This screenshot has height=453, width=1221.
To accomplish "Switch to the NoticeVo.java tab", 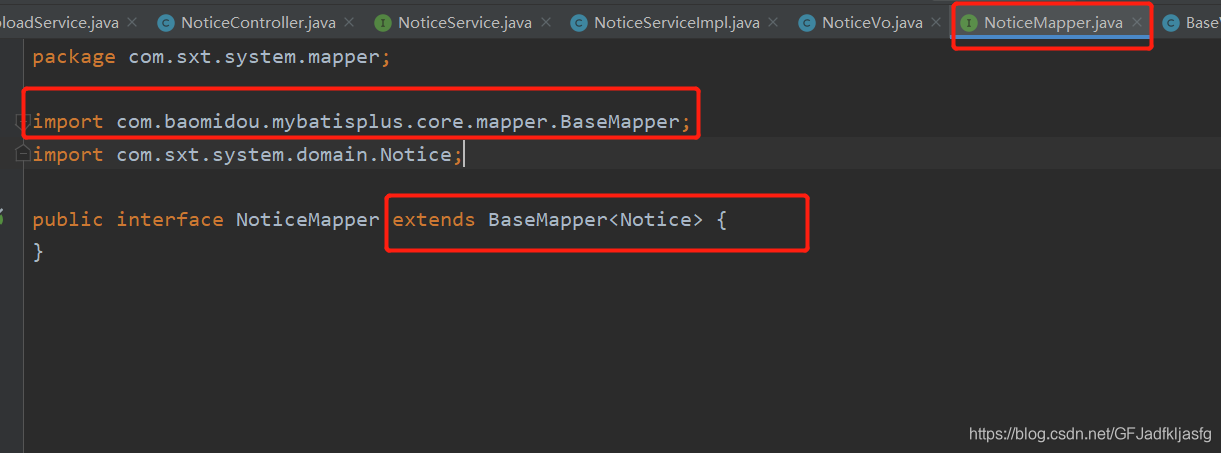I will [x=871, y=22].
